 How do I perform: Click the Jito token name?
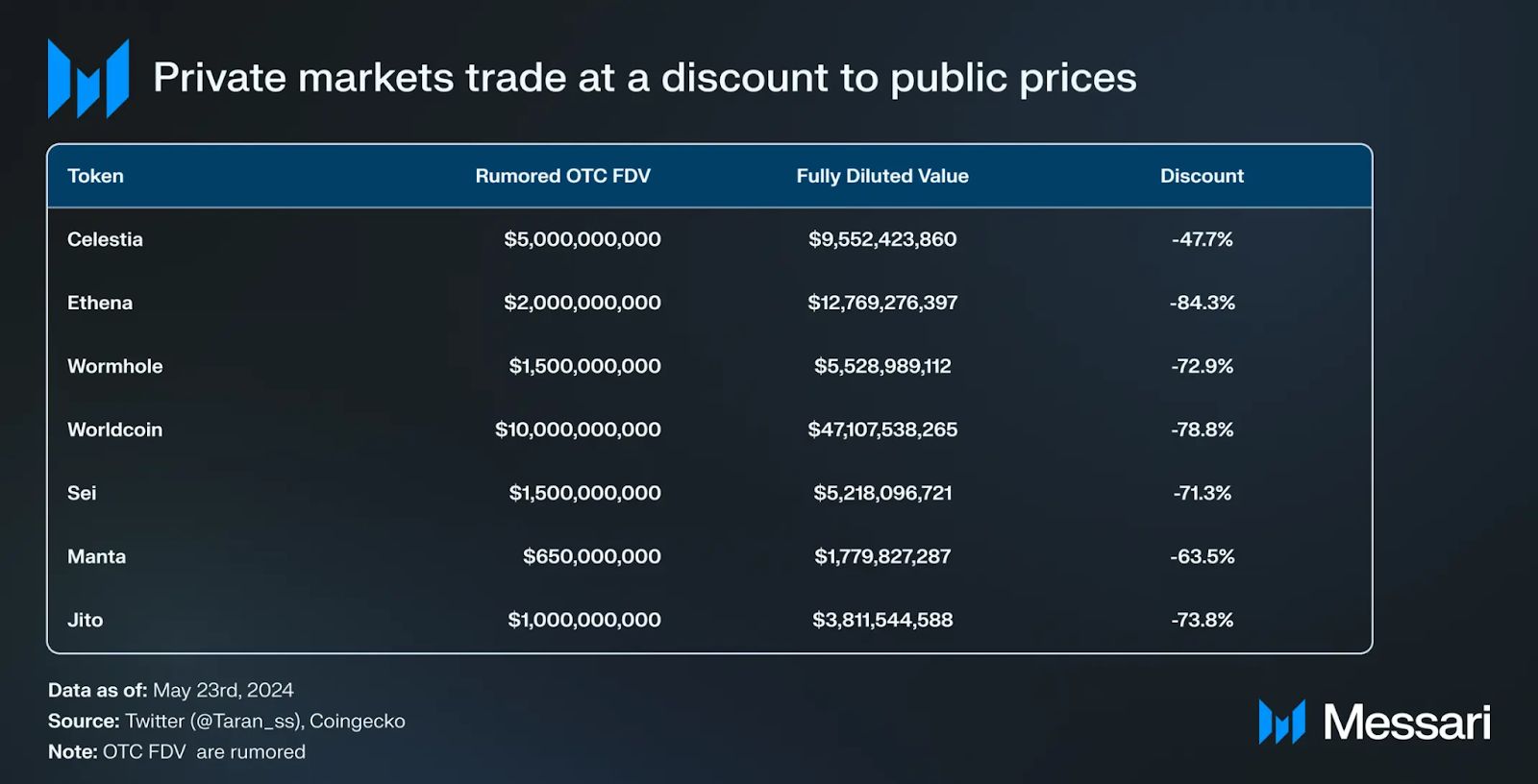(x=85, y=620)
